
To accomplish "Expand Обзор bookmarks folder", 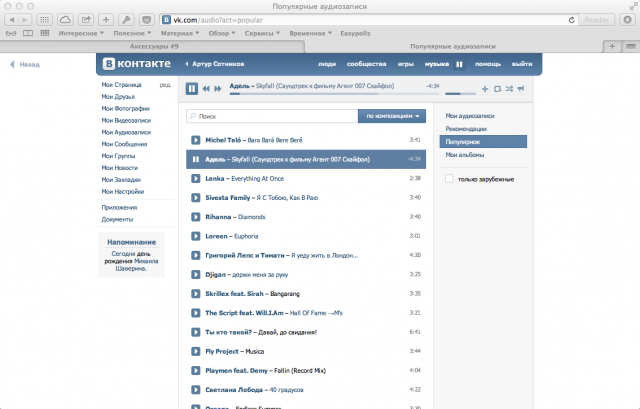I will point(222,33).
